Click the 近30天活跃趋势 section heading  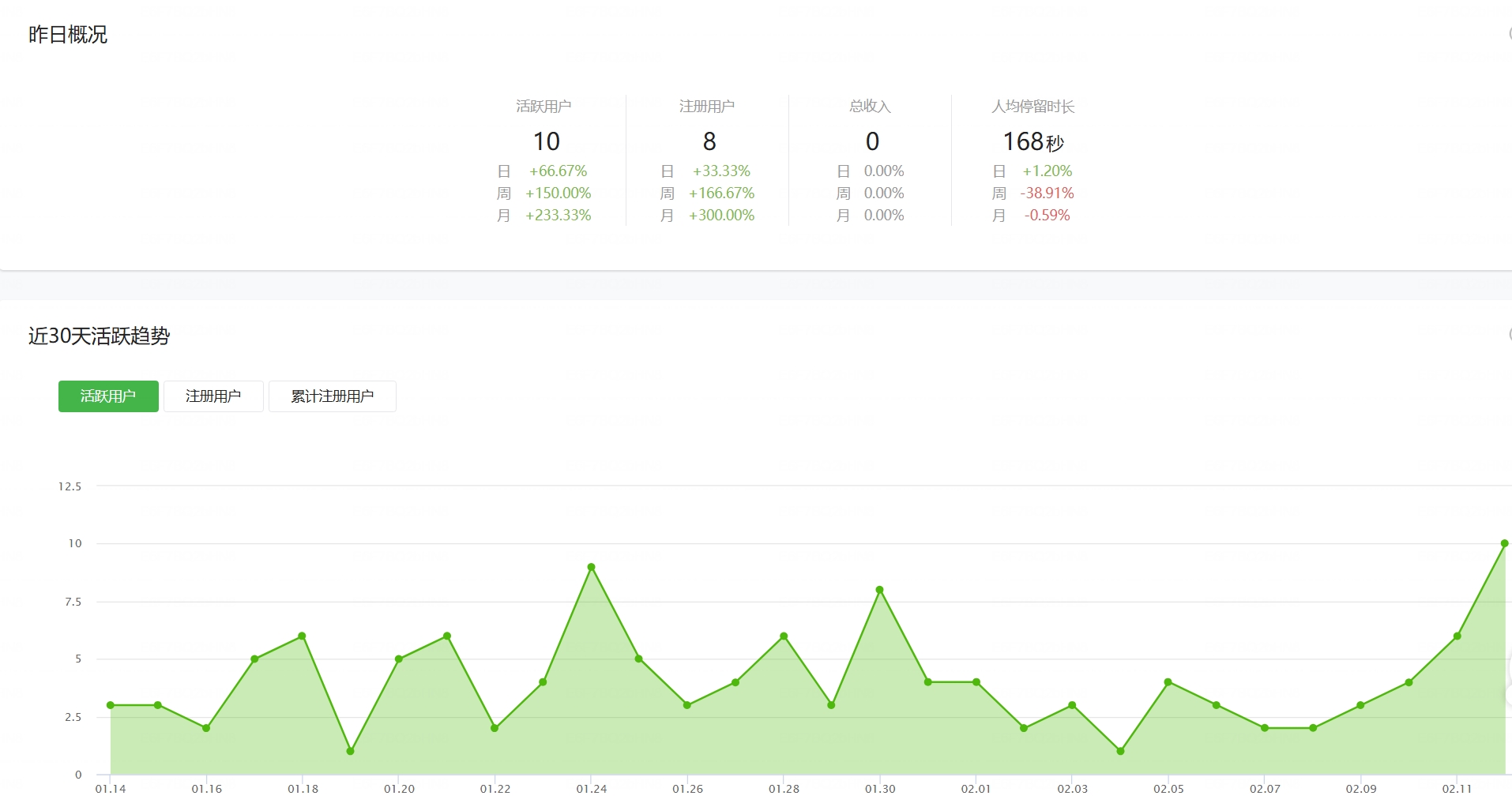[100, 336]
